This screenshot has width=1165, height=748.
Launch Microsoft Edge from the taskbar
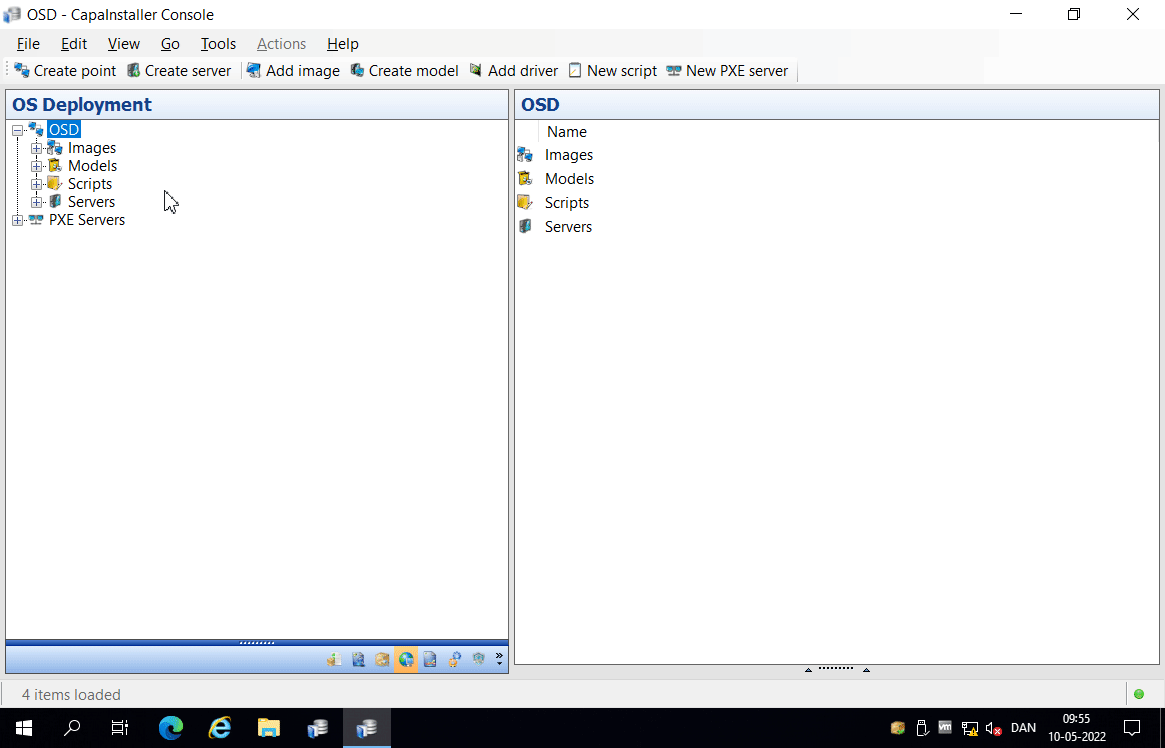[x=171, y=728]
